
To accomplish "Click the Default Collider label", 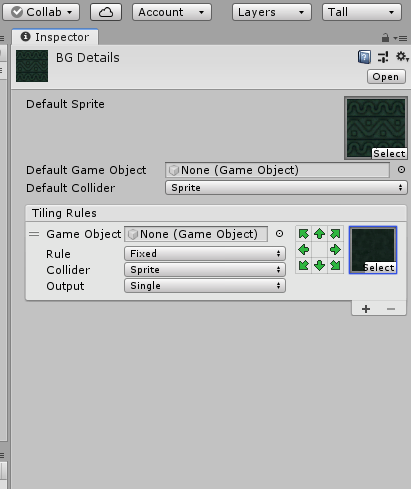I will (71, 188).
